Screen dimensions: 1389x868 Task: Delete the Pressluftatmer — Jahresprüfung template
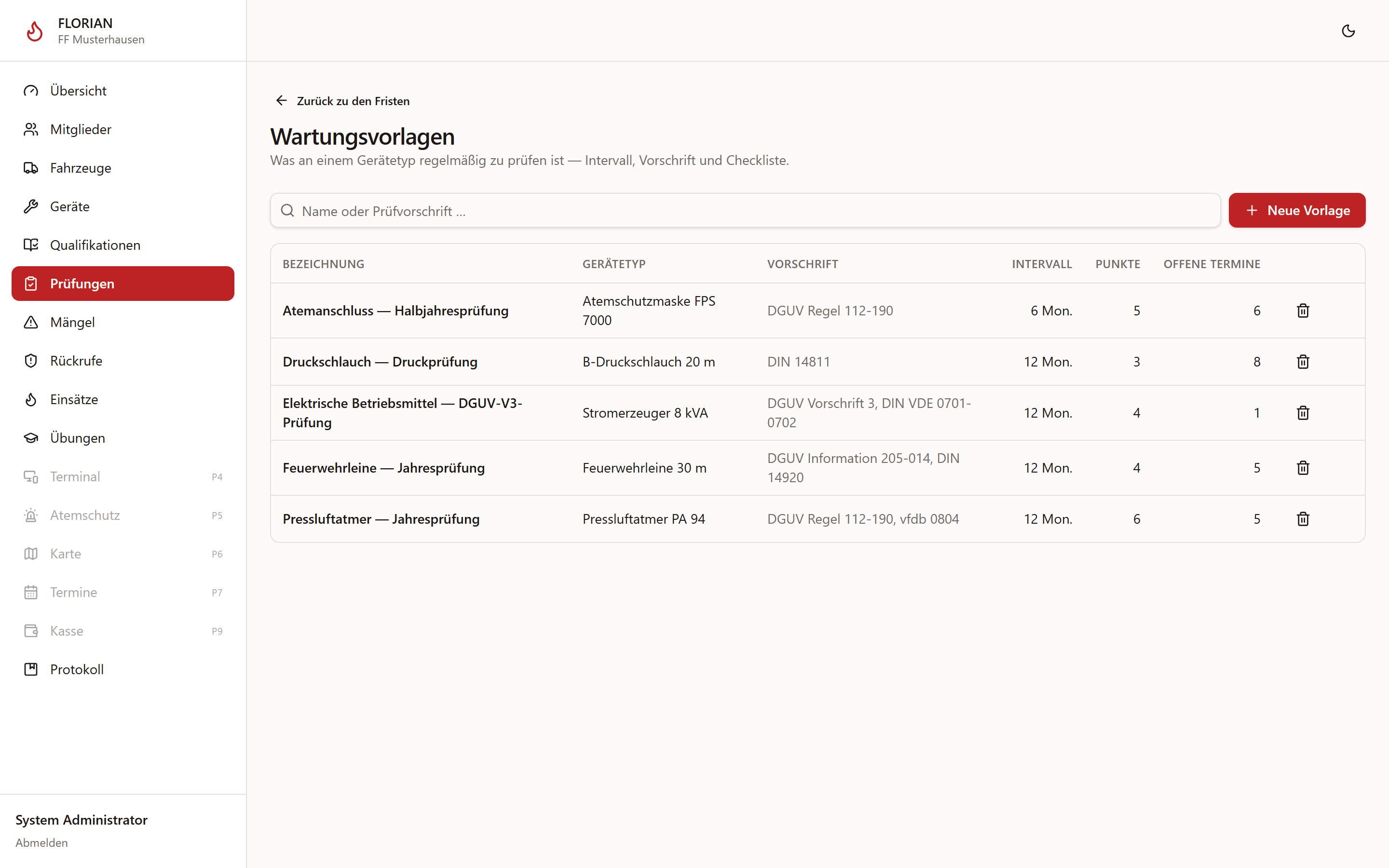(x=1303, y=519)
